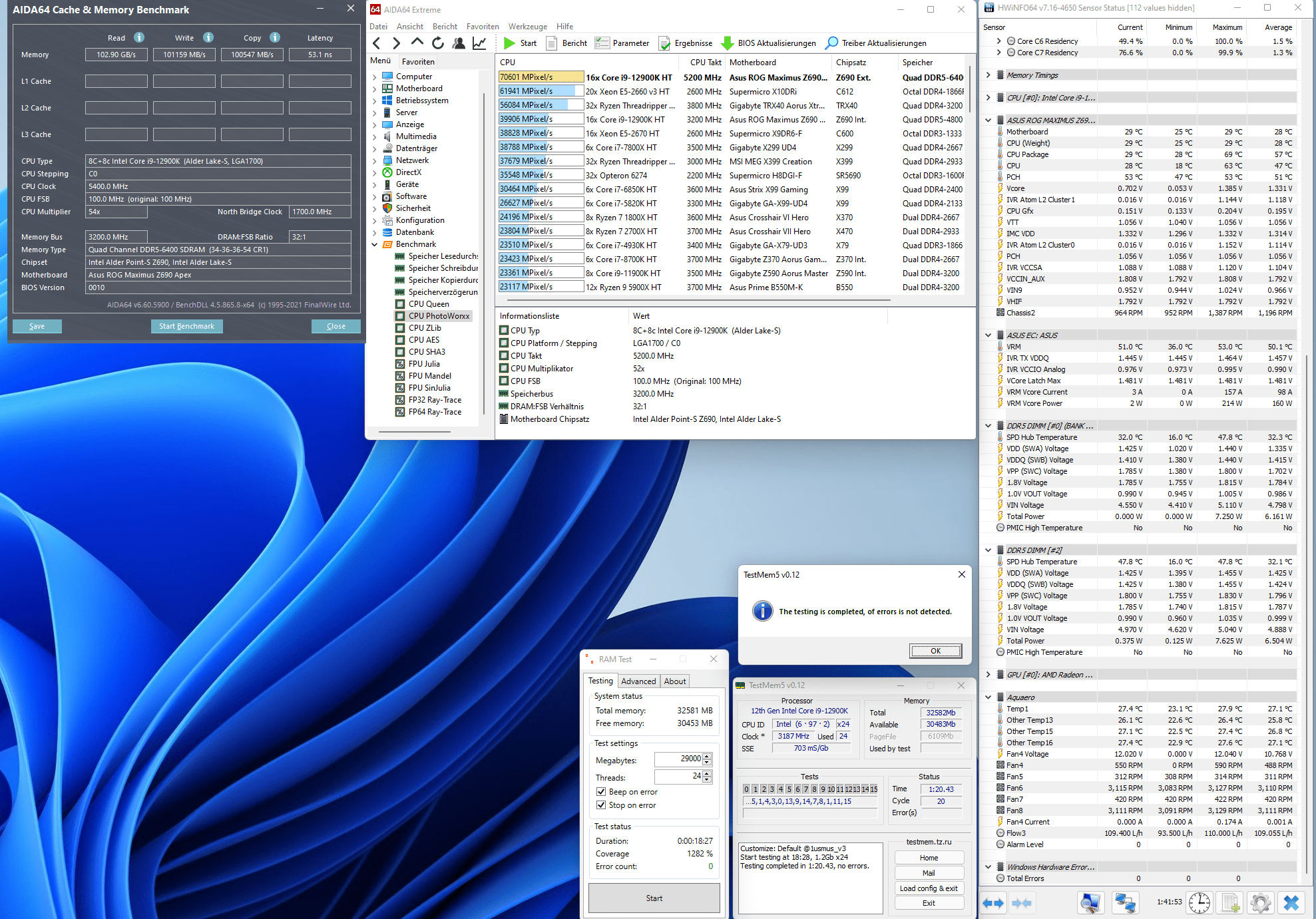
Task: Open HWiNFO settings gear icon
Action: point(1260,902)
